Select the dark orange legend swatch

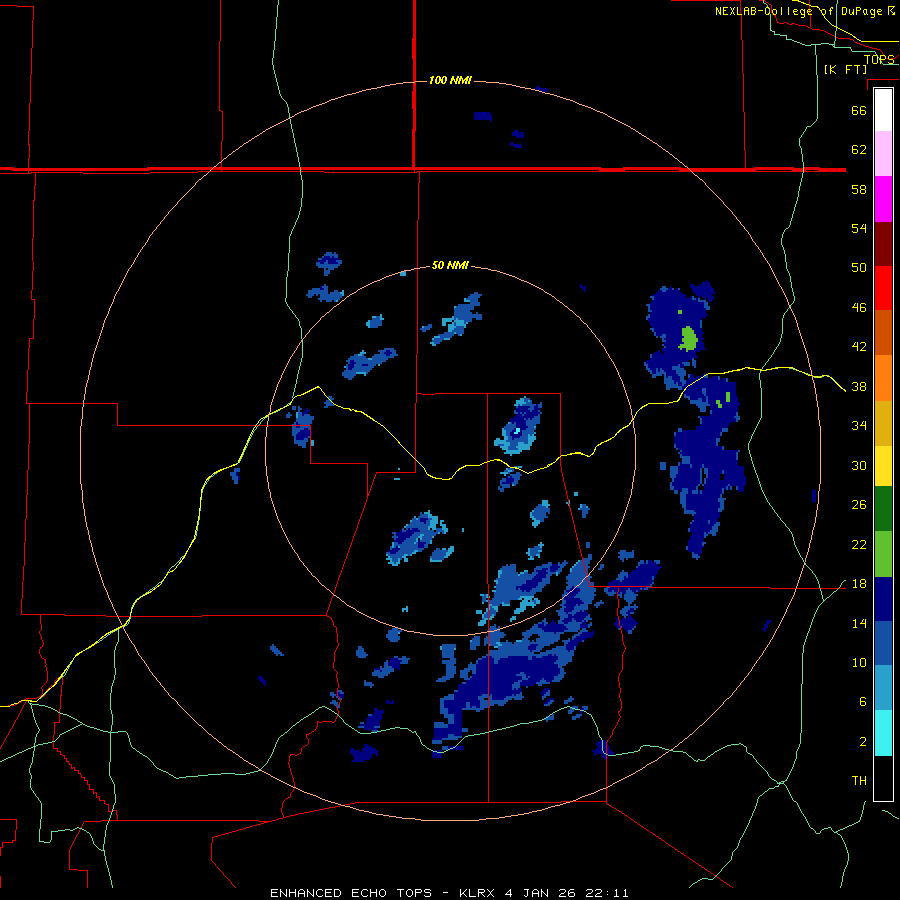883,332
